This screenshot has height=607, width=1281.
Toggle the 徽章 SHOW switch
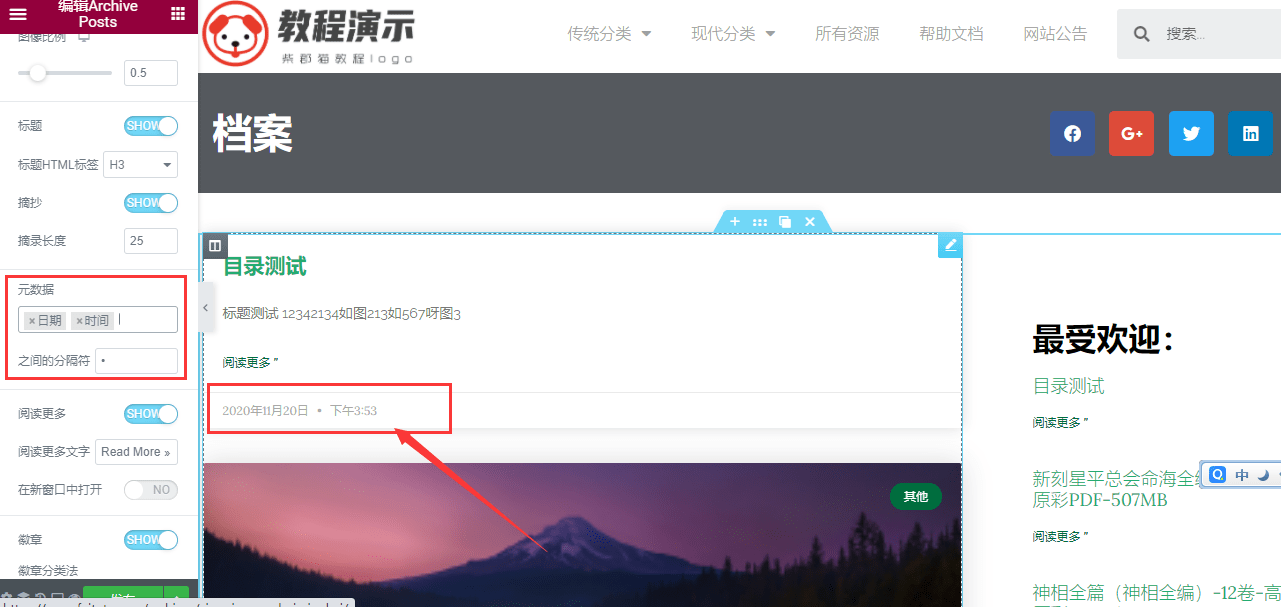pos(150,539)
